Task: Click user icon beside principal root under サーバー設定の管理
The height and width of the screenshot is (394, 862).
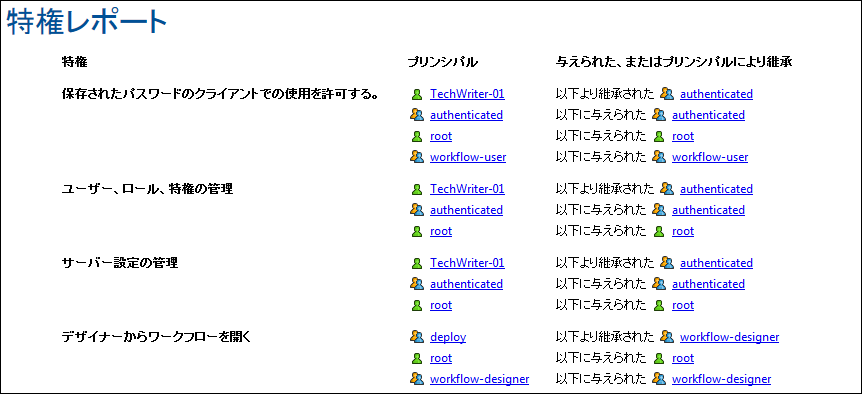Action: (x=417, y=306)
